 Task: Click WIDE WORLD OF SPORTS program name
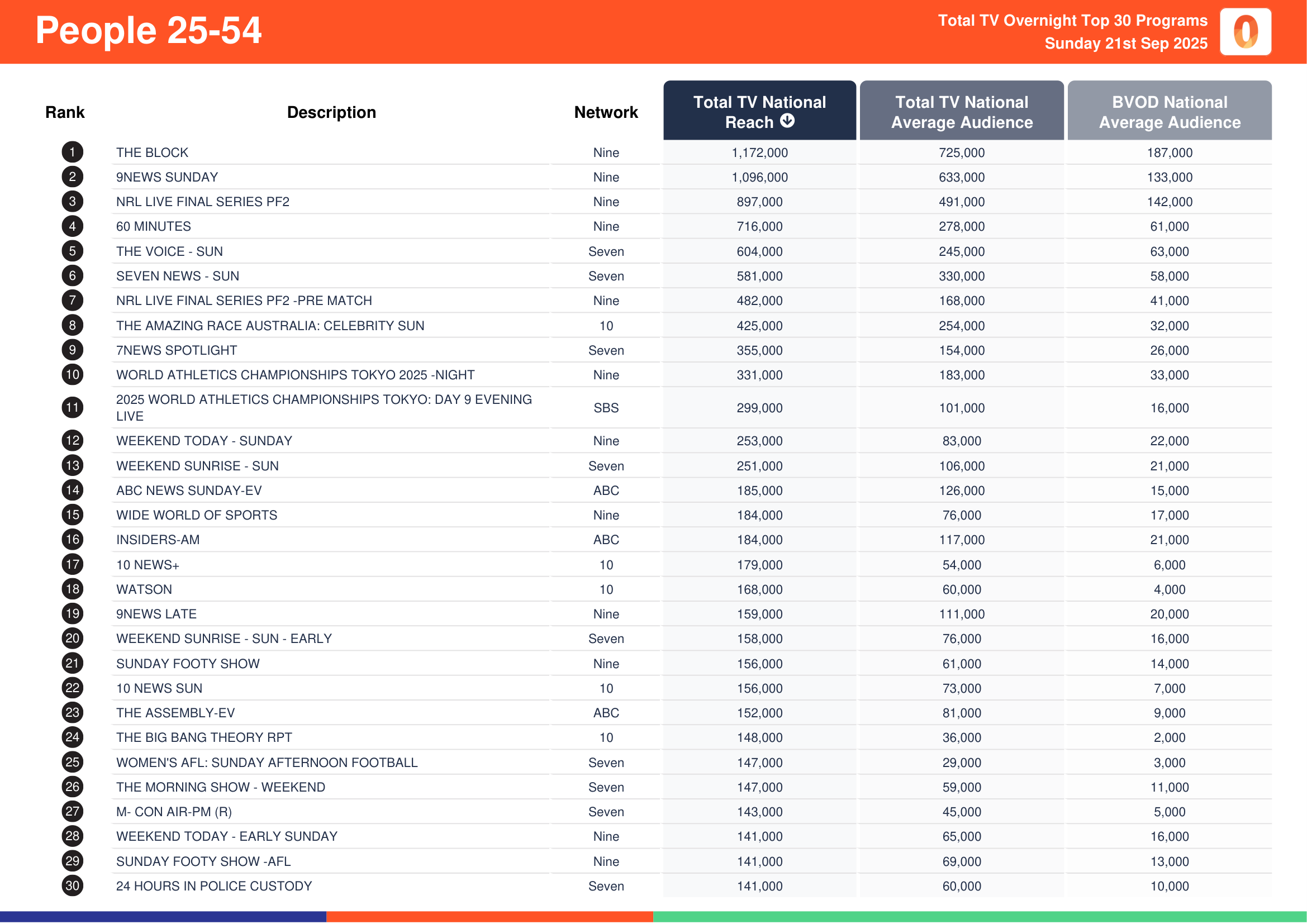coord(196,515)
